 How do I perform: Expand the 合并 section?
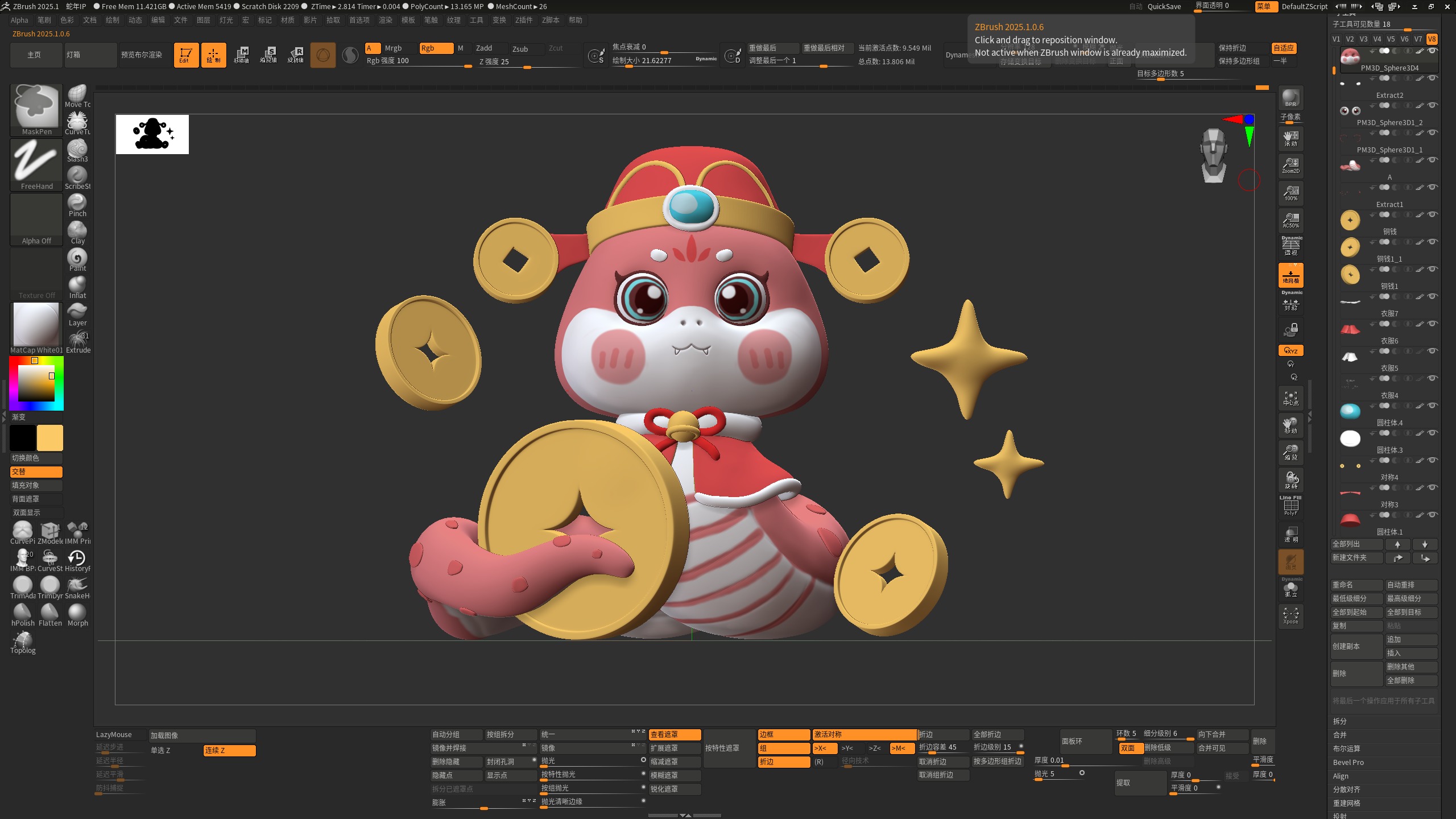click(x=1340, y=735)
